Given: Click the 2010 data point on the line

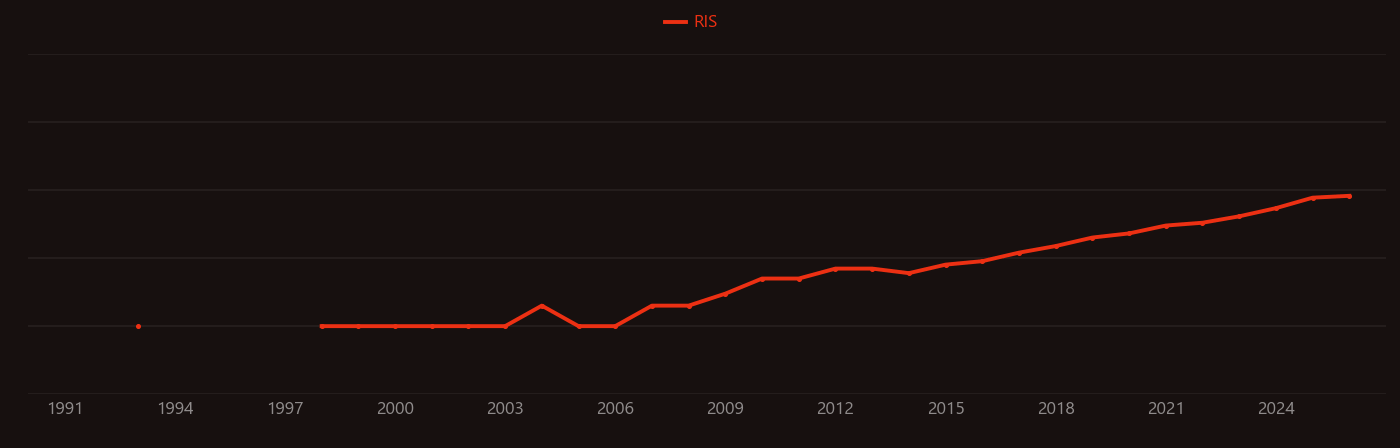Looking at the screenshot, I should coord(762,279).
